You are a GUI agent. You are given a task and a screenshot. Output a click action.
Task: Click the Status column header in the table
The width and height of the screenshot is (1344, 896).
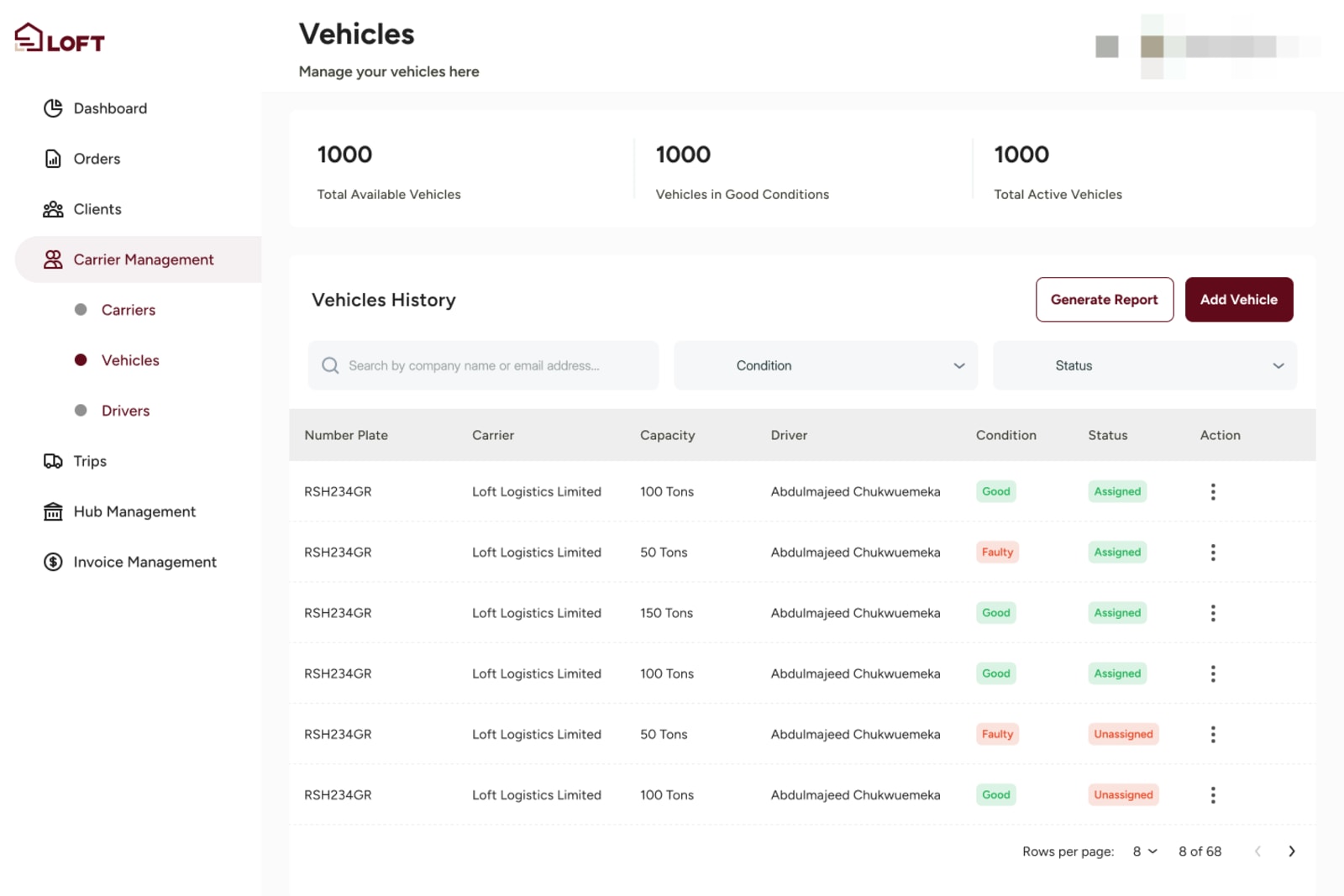pos(1108,435)
